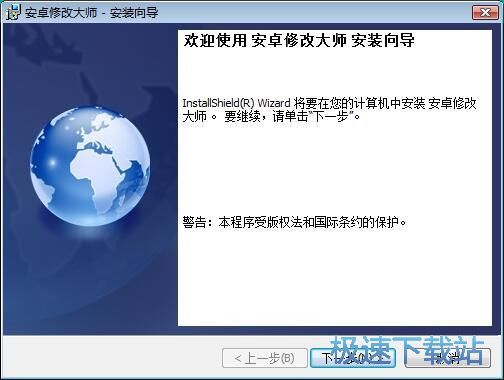Click the globe image on the left panel
The height and width of the screenshot is (380, 504).
pyautogui.click(x=90, y=166)
